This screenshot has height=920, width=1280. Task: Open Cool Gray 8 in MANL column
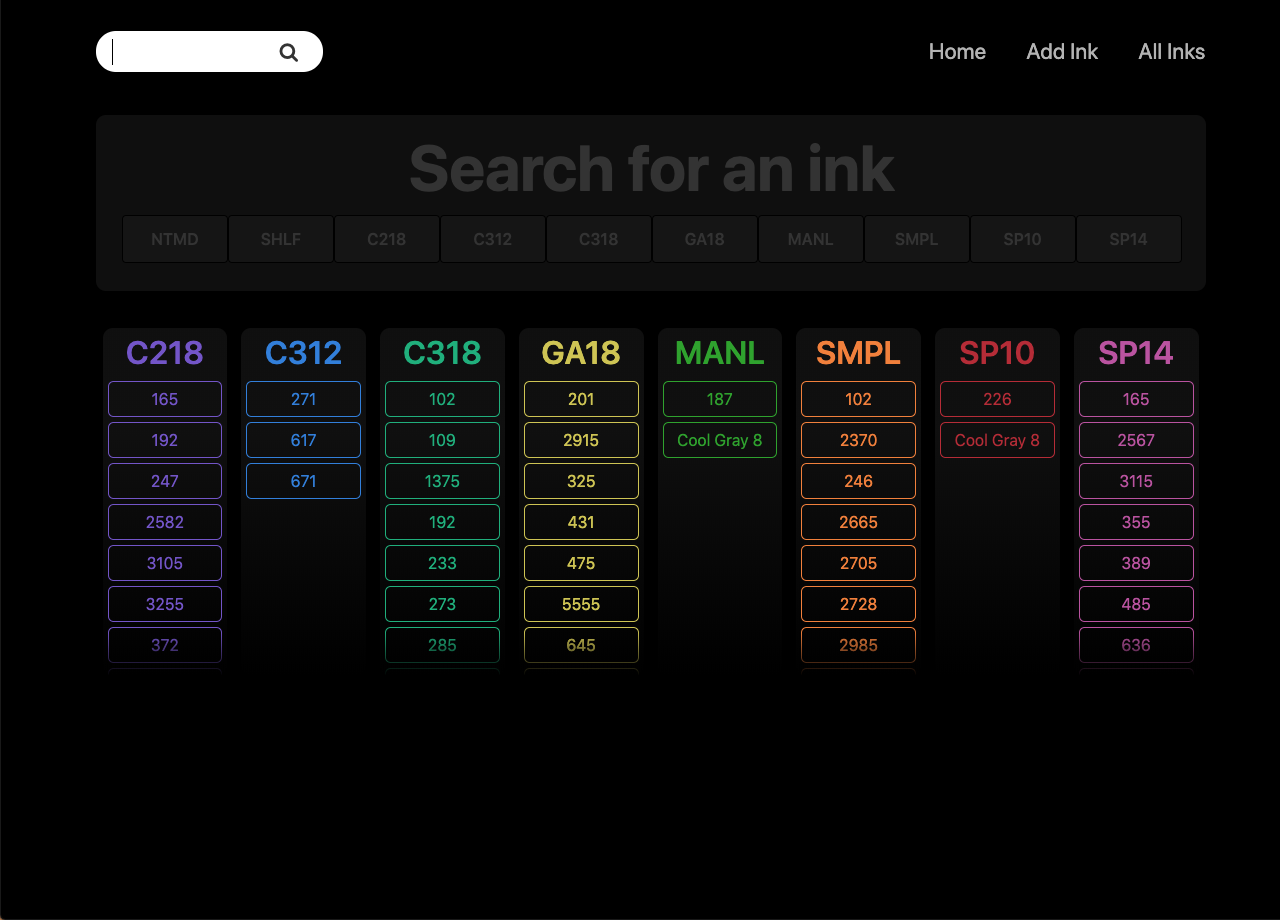click(720, 440)
